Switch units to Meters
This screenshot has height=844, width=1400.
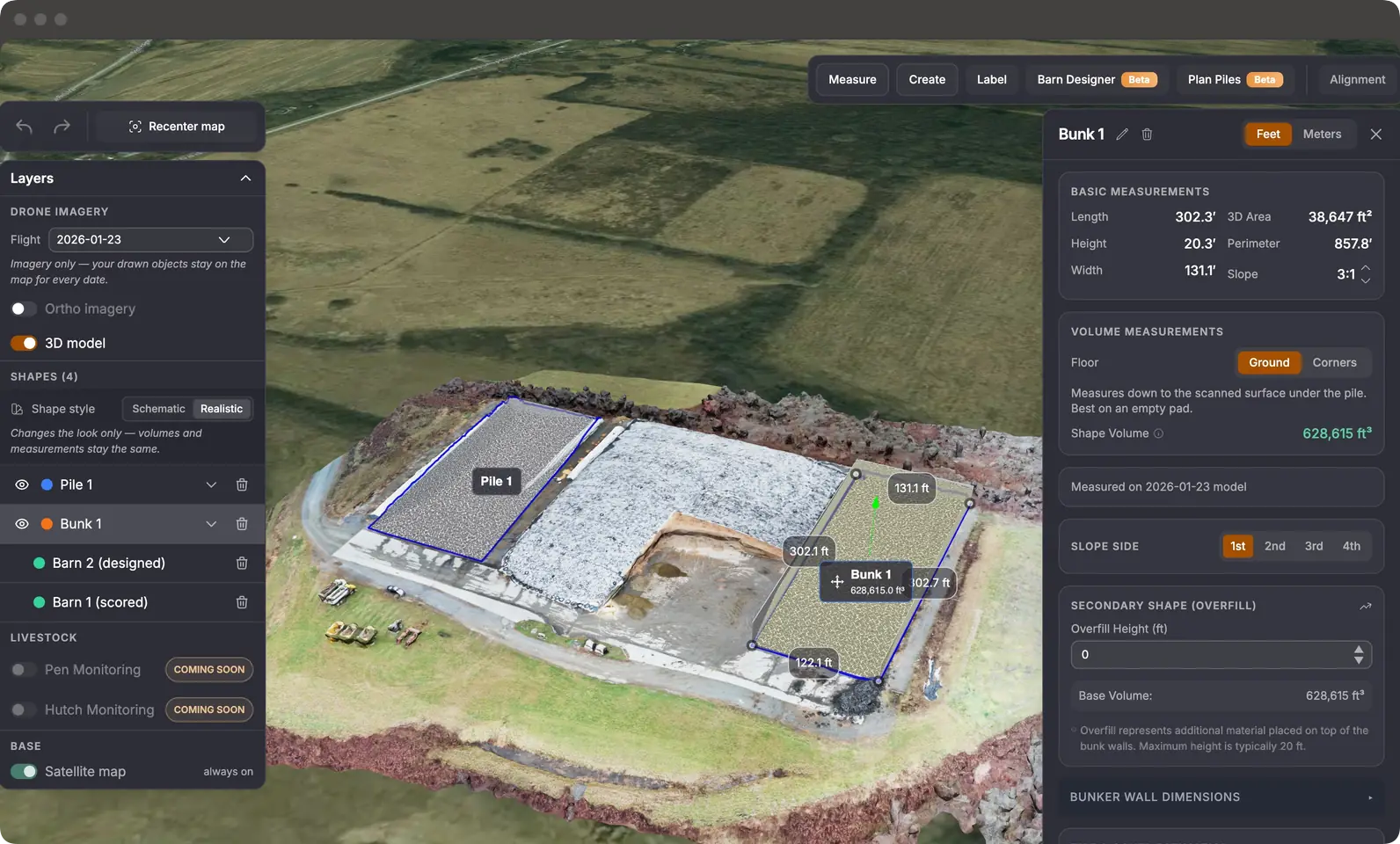coord(1322,134)
